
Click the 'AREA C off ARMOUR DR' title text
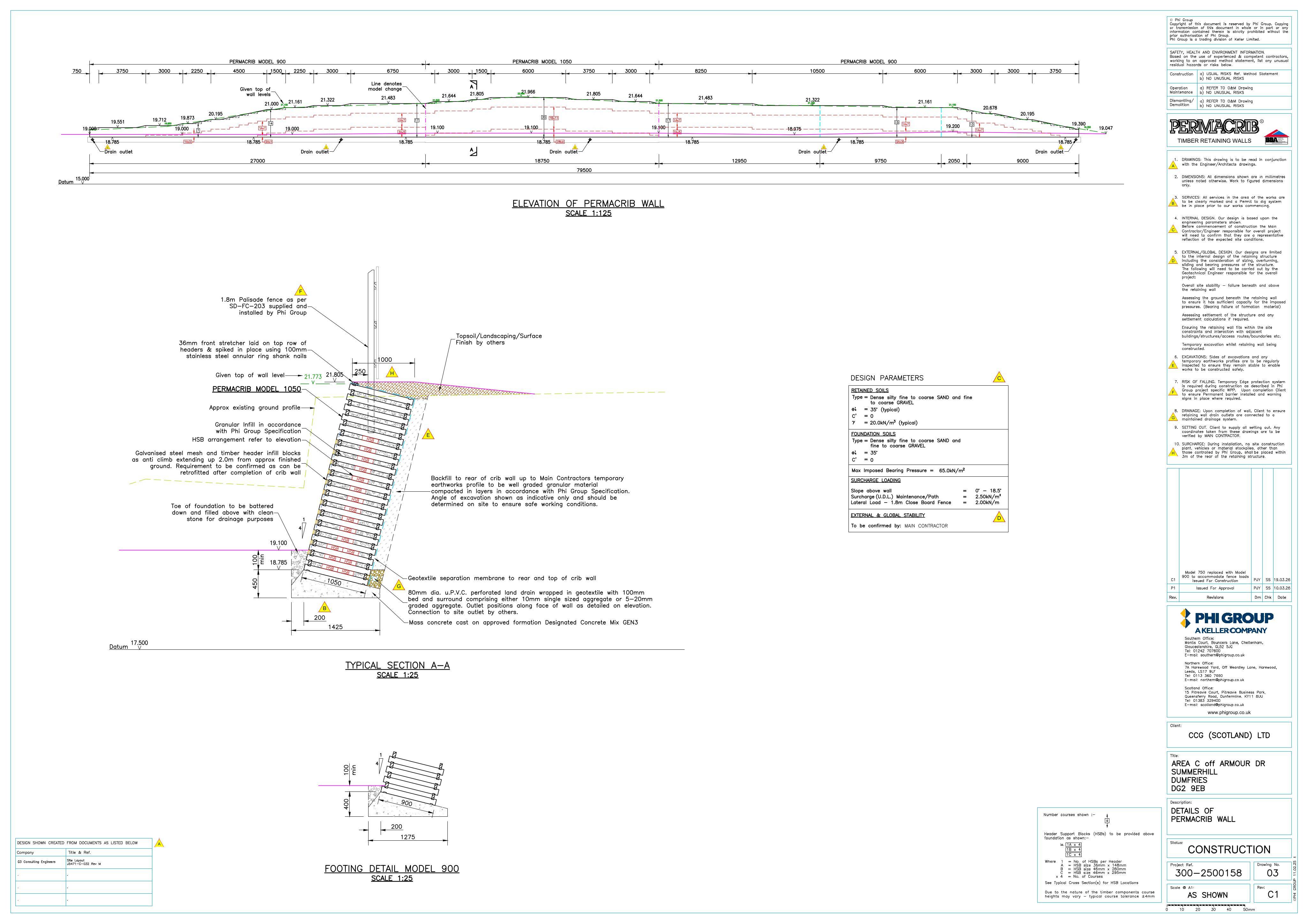click(x=1218, y=763)
